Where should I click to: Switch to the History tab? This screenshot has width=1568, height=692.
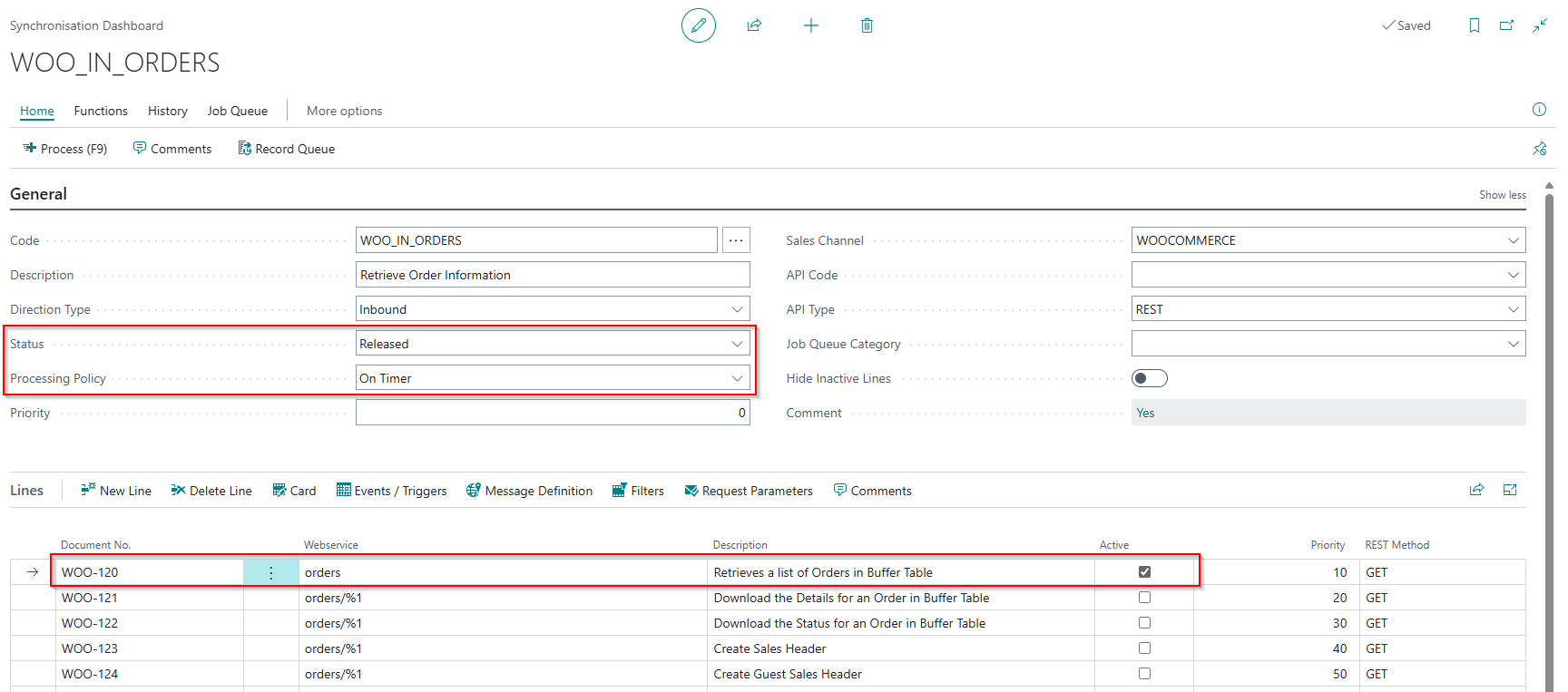(168, 111)
